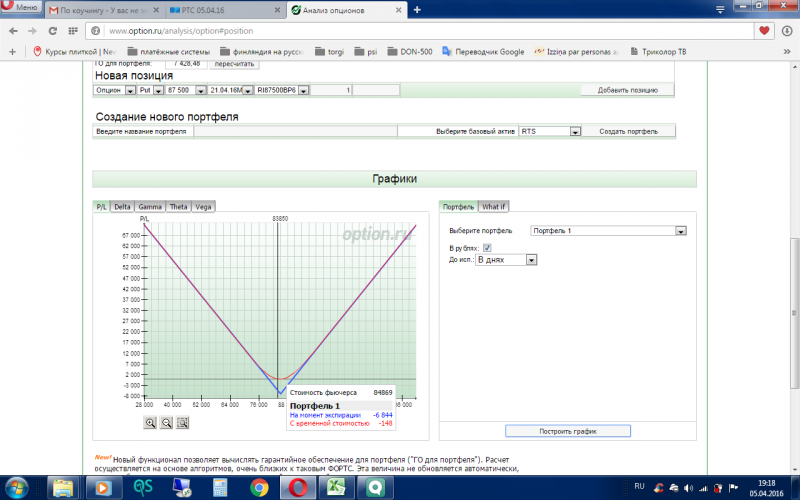
Task: Launch media player from taskbar
Action: (102, 488)
